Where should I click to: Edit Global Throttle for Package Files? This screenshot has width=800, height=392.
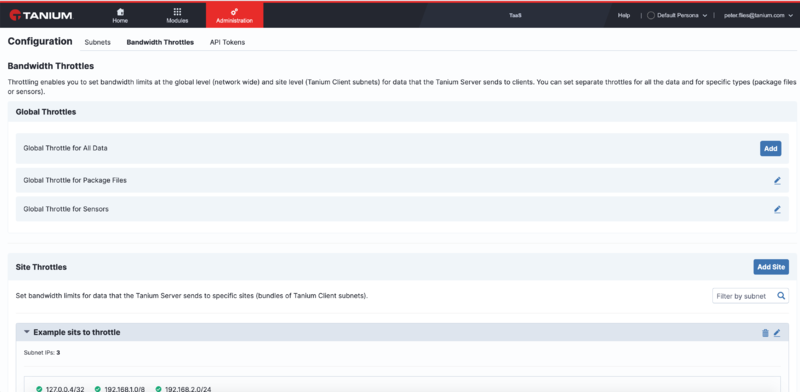pos(777,180)
